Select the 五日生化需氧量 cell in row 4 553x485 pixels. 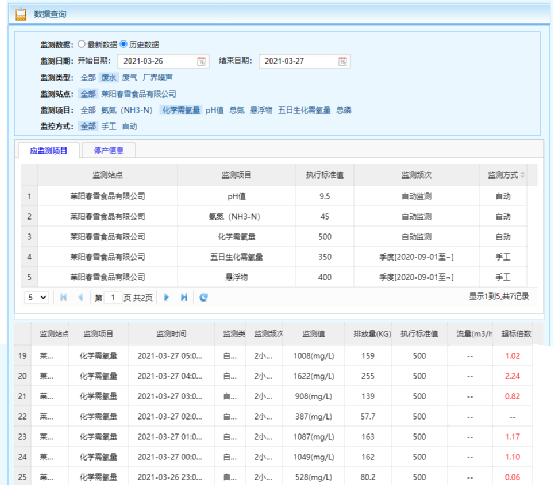pos(236,257)
